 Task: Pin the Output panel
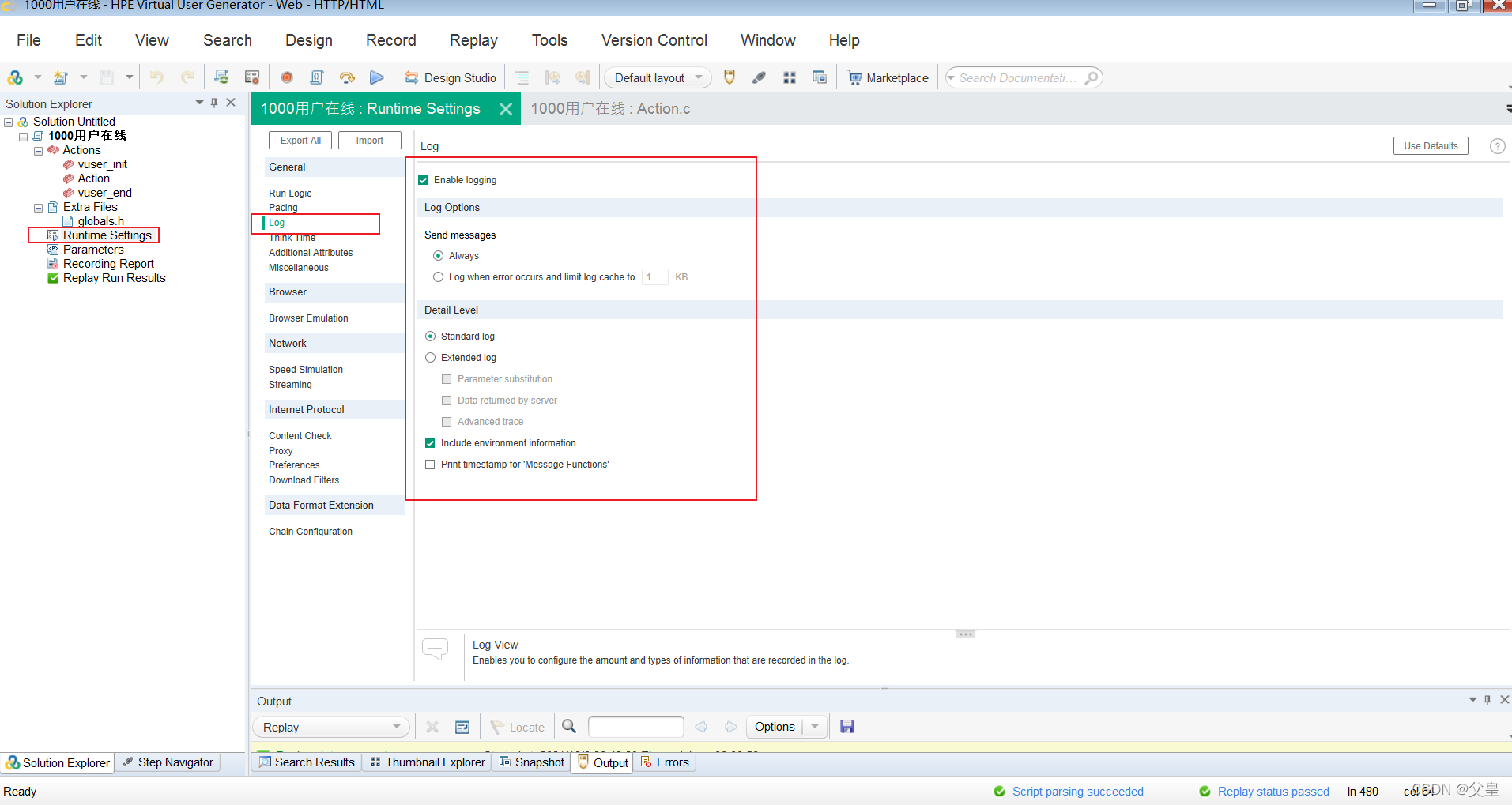pos(1487,700)
